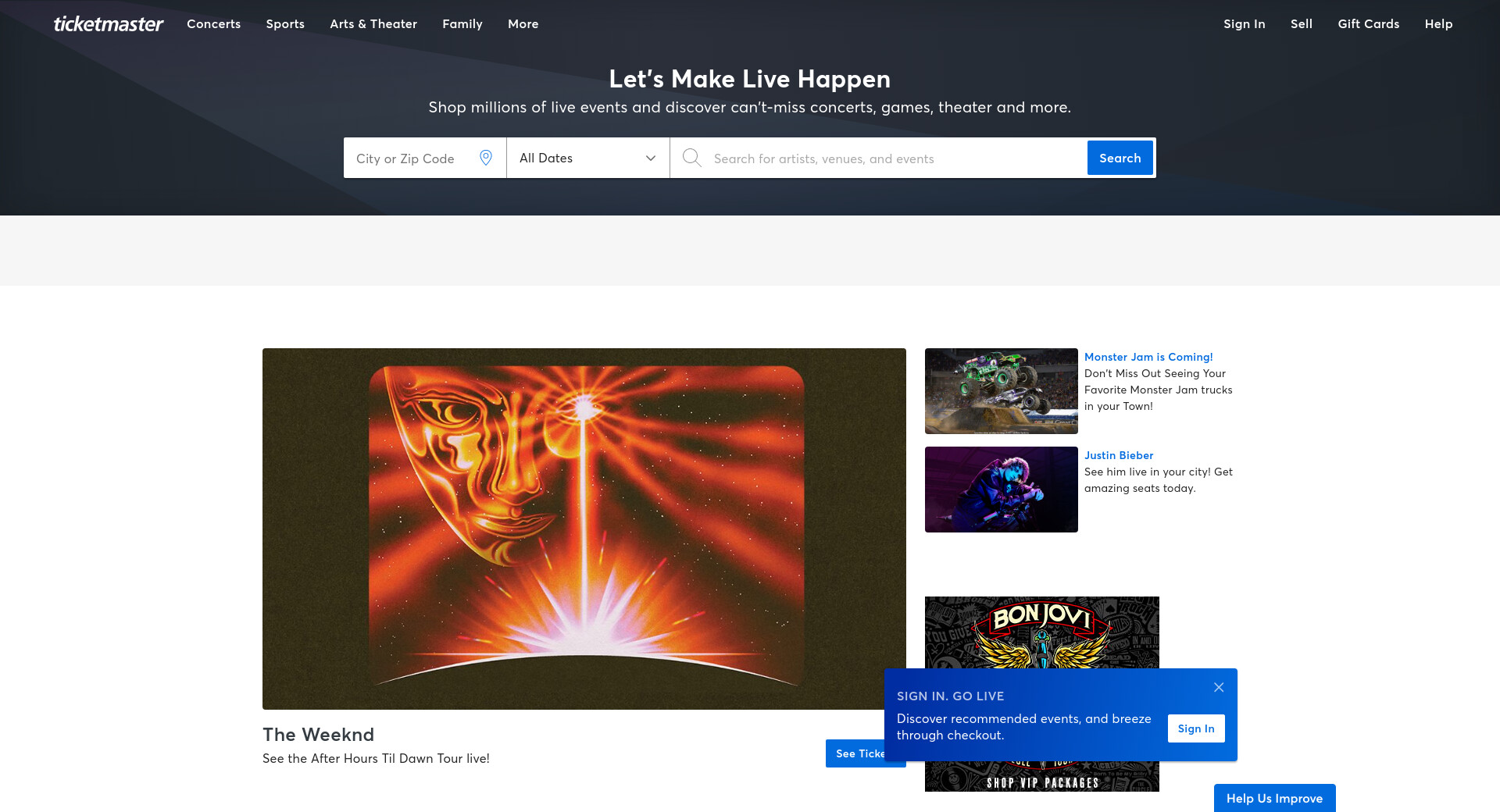Click the Help Us Improve button
Viewport: 1500px width, 812px height.
1274,798
